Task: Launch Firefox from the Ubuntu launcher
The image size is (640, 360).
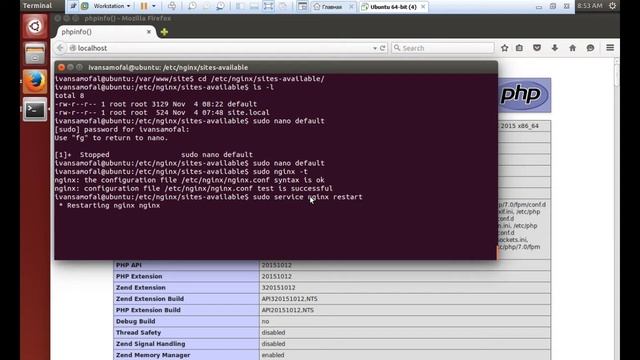Action: (x=35, y=81)
